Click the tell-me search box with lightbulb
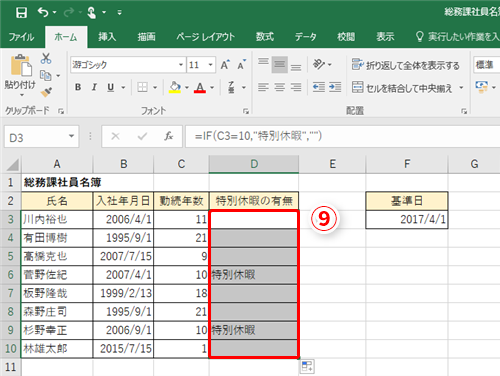This screenshot has width=500, height=376. (457, 37)
